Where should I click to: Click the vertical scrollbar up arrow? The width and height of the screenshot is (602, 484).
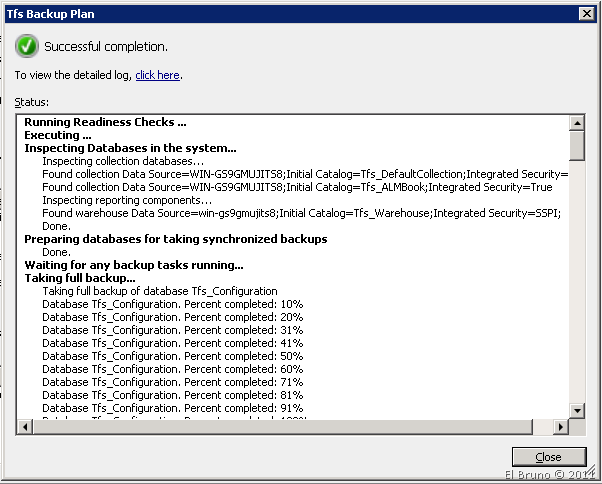(x=576, y=123)
